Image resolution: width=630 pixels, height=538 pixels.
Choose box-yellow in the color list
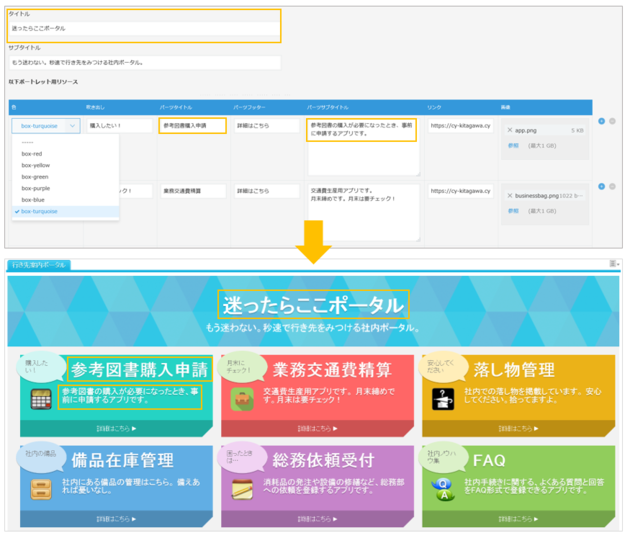point(35,165)
